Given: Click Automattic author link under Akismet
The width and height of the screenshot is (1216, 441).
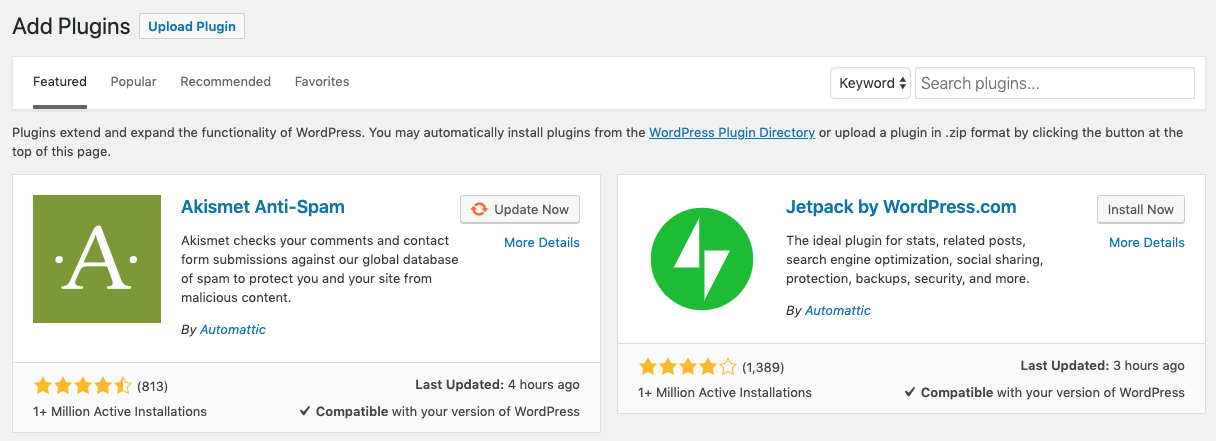Looking at the screenshot, I should 232,329.
